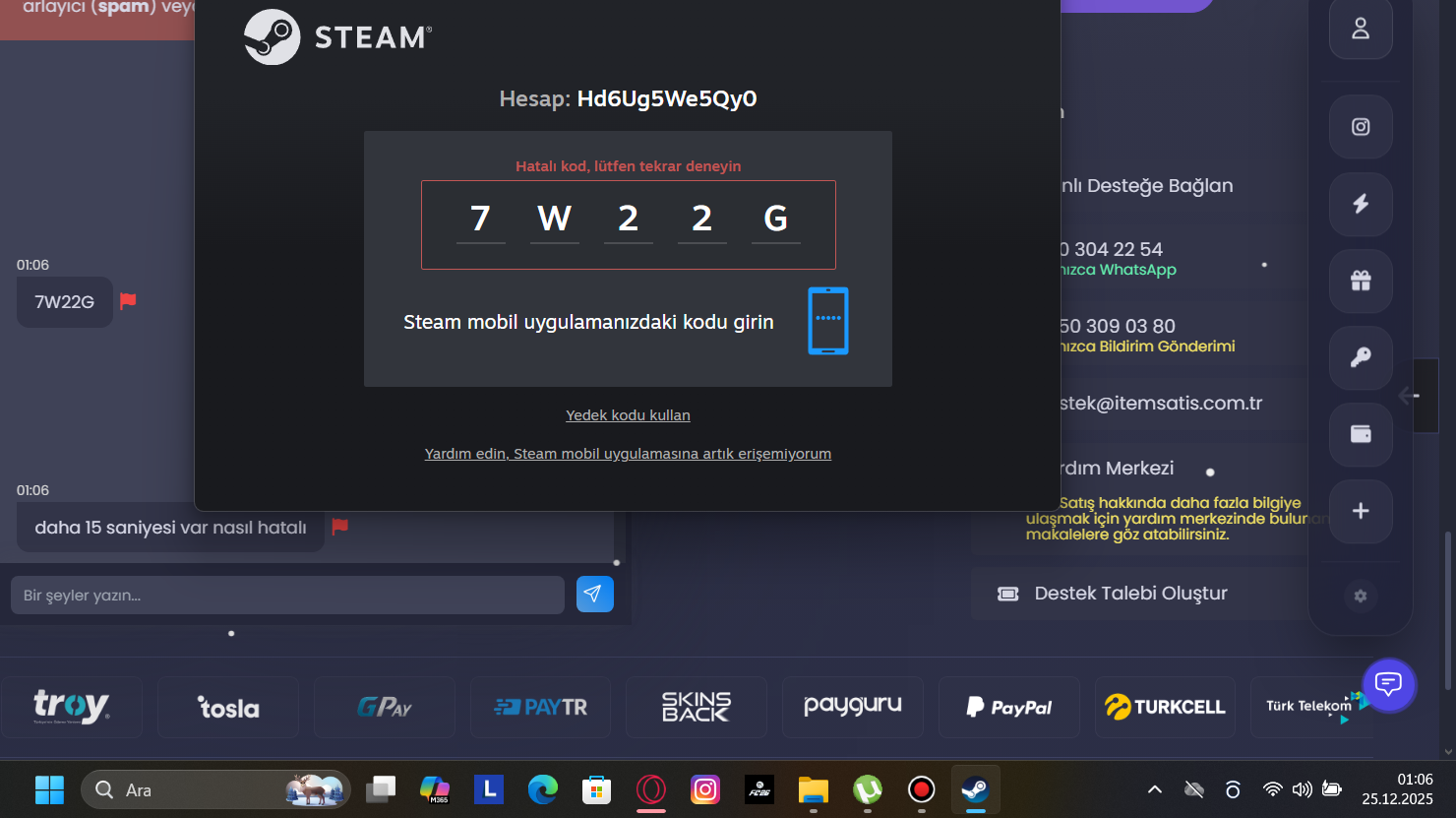Click 'Steam mobil uygulamanızdaki kodu girin' text
This screenshot has width=1456, height=818.
click(588, 322)
